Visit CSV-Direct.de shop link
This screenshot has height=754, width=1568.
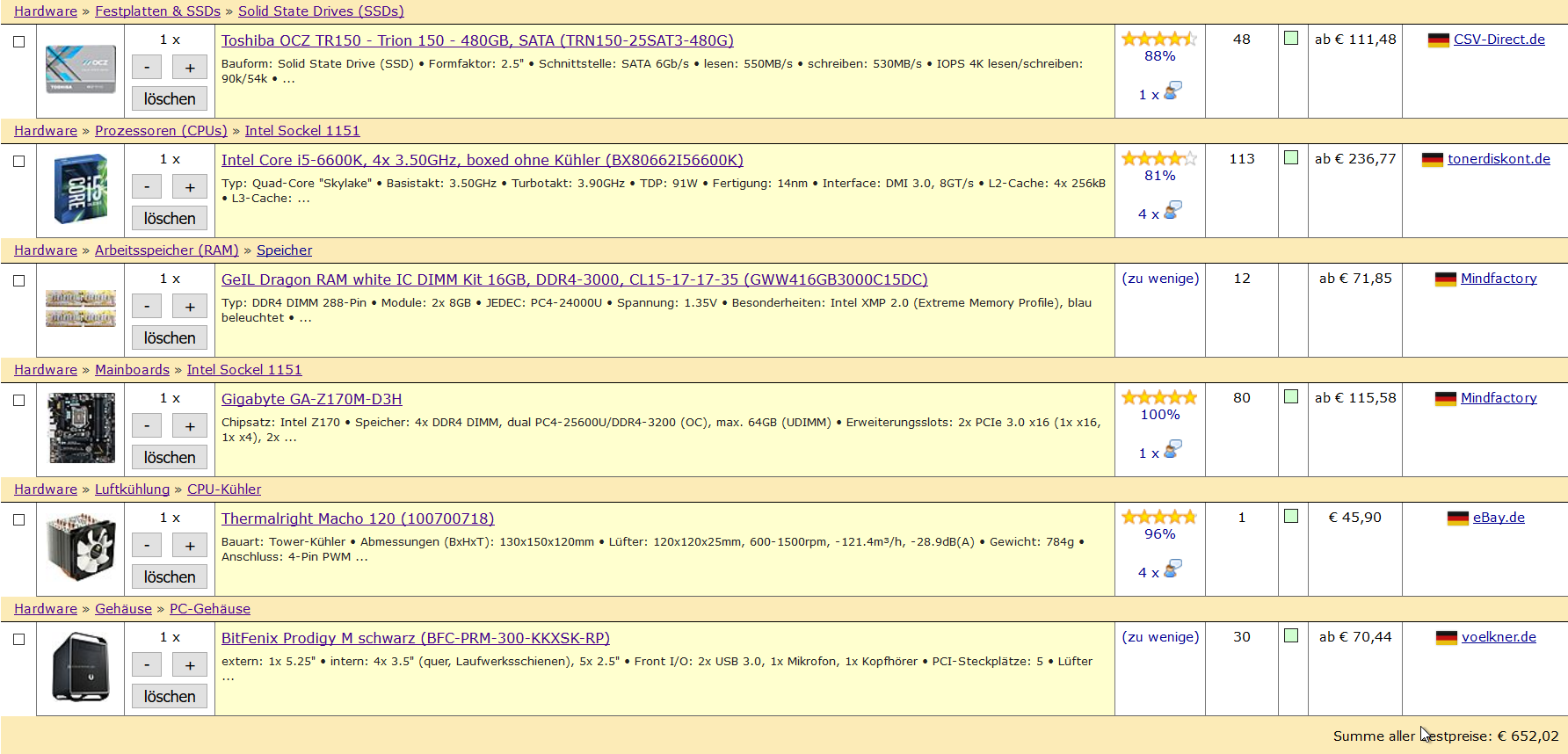pos(1499,40)
